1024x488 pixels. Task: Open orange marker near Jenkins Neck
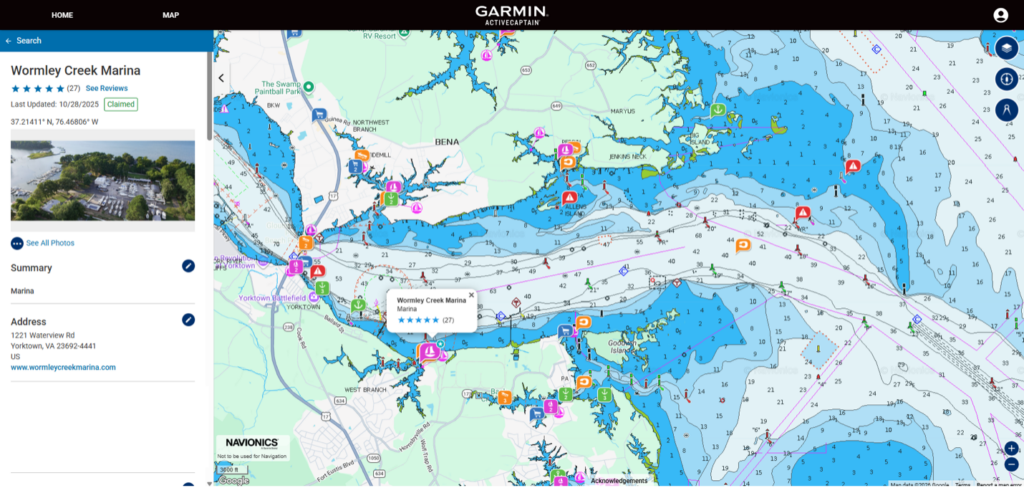pos(569,162)
